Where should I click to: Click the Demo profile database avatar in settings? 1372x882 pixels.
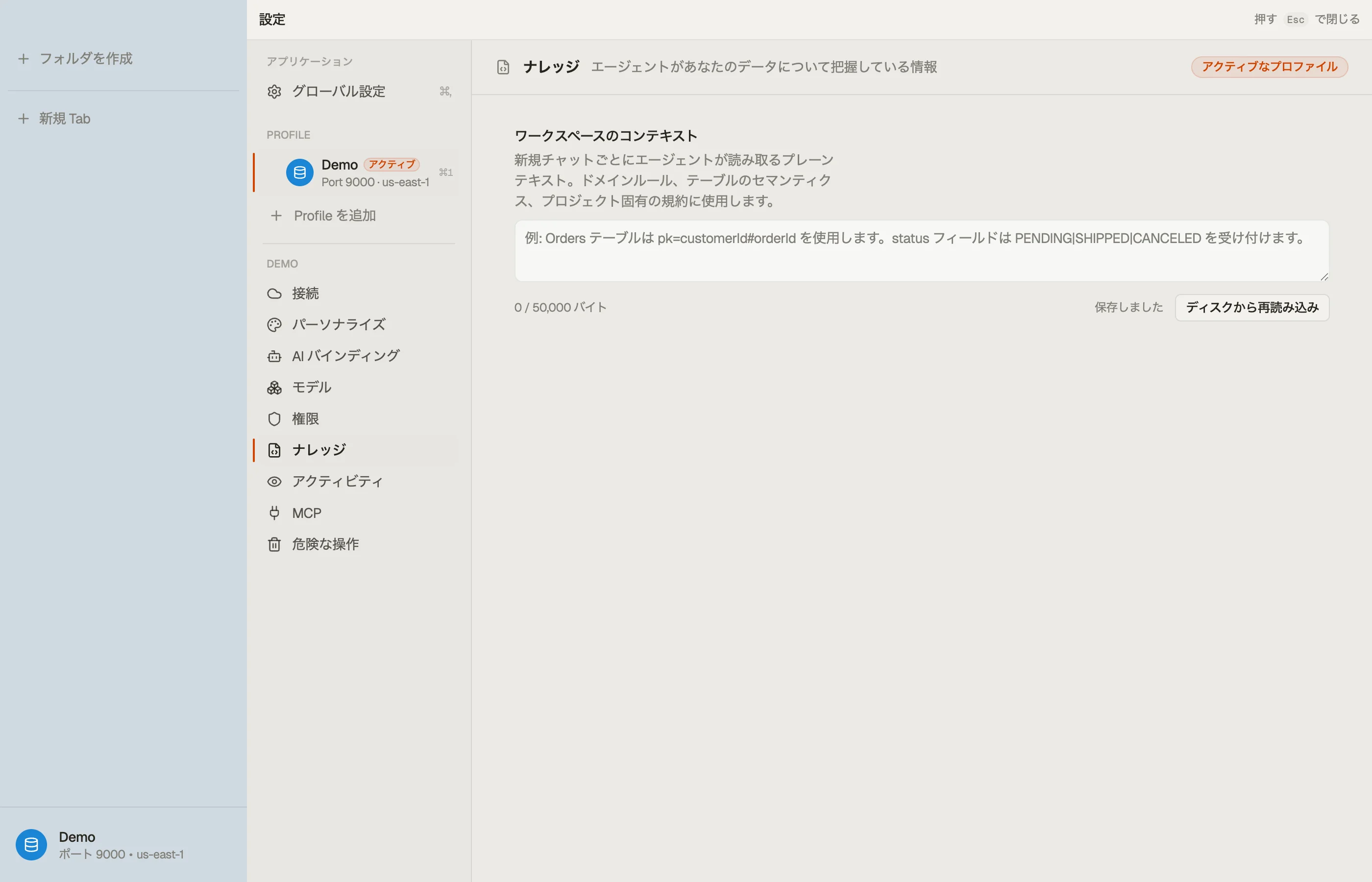click(x=299, y=172)
